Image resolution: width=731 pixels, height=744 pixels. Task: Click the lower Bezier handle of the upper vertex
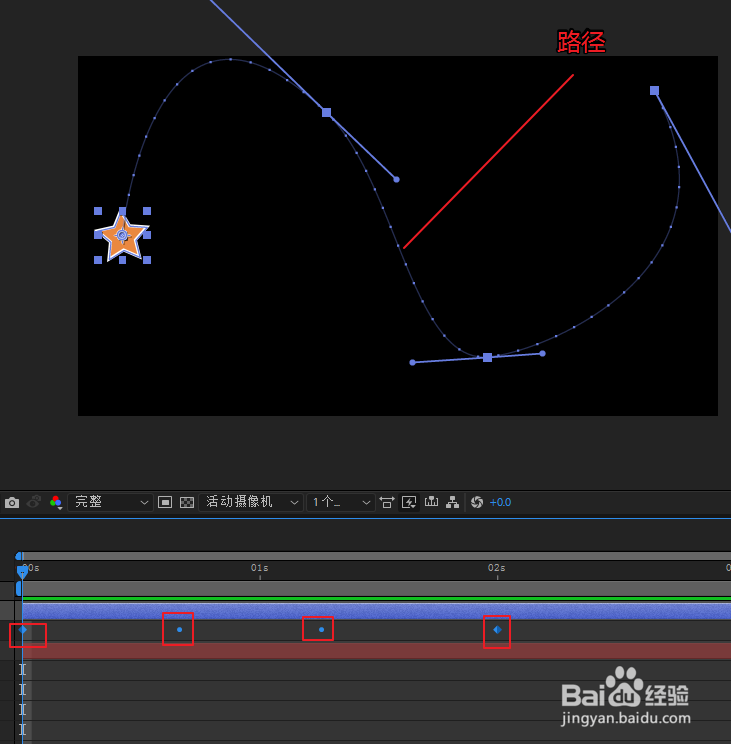(397, 179)
